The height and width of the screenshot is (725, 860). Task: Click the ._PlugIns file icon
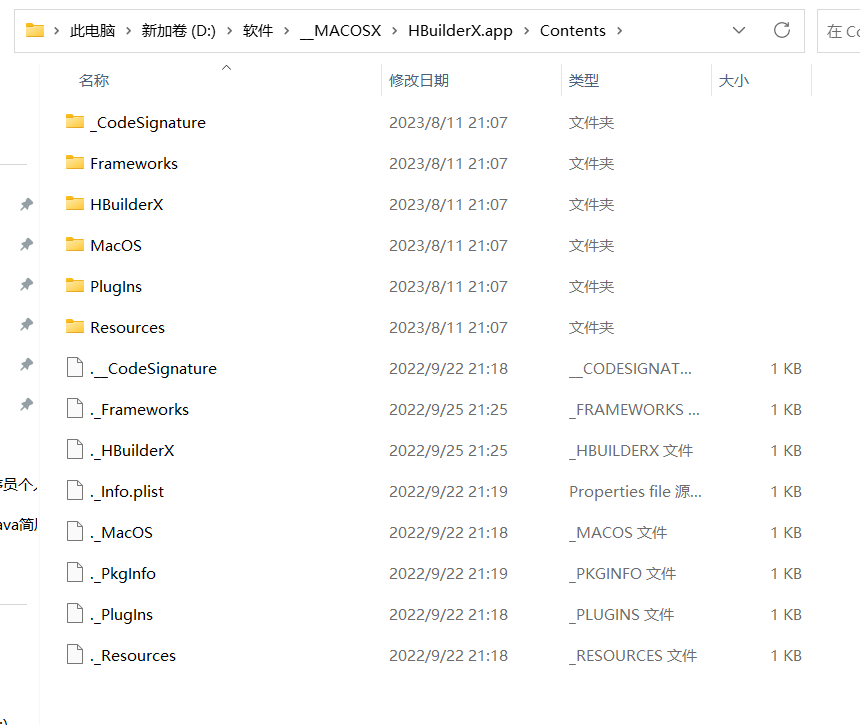(x=75, y=614)
